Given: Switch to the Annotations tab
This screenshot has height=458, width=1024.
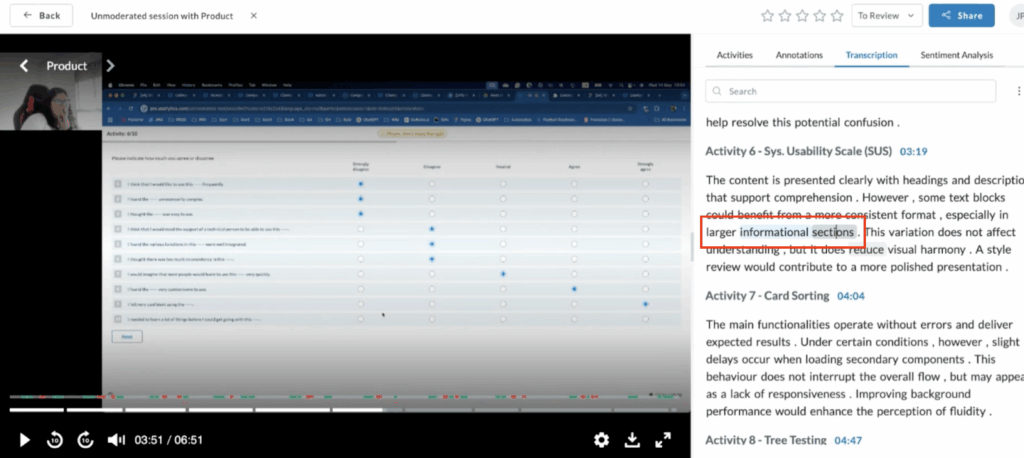Looking at the screenshot, I should (799, 55).
